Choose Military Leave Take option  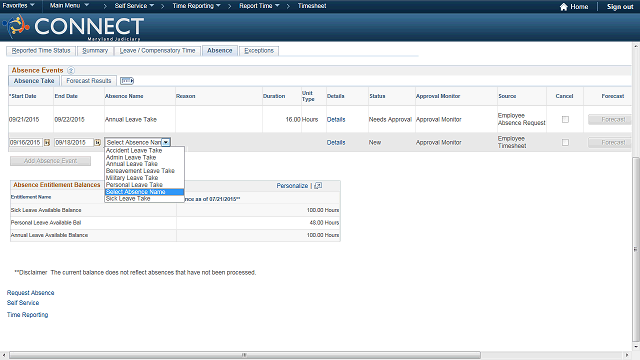(x=144, y=178)
